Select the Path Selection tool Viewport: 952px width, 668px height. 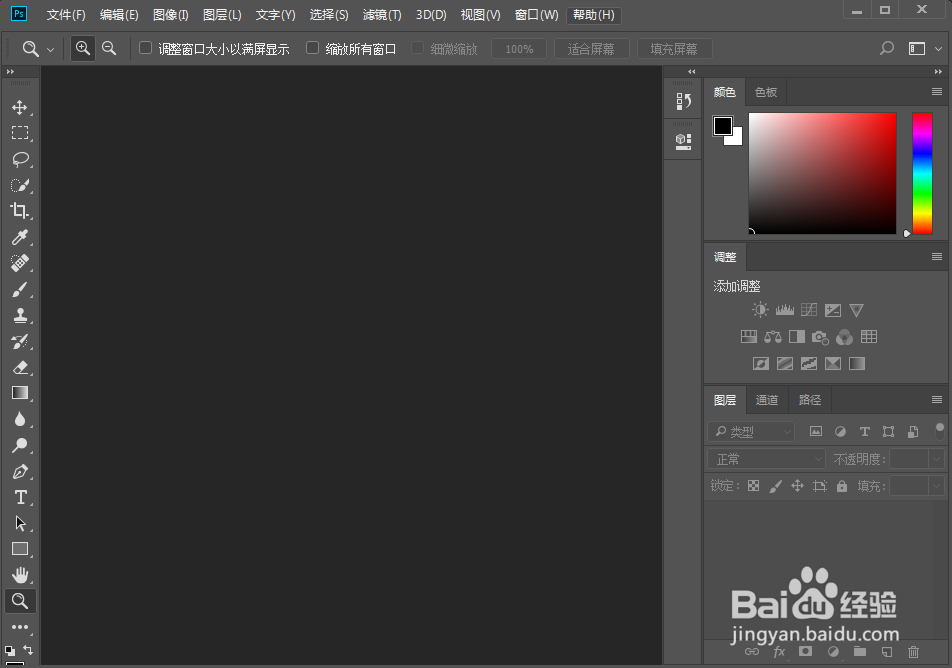click(x=20, y=523)
